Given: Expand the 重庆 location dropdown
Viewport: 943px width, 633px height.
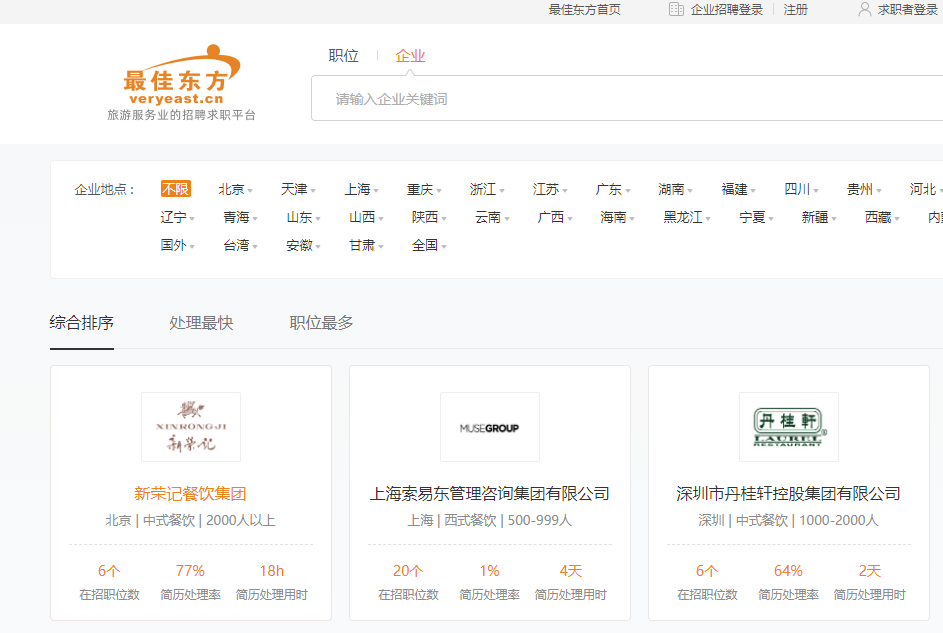Looking at the screenshot, I should tap(424, 189).
